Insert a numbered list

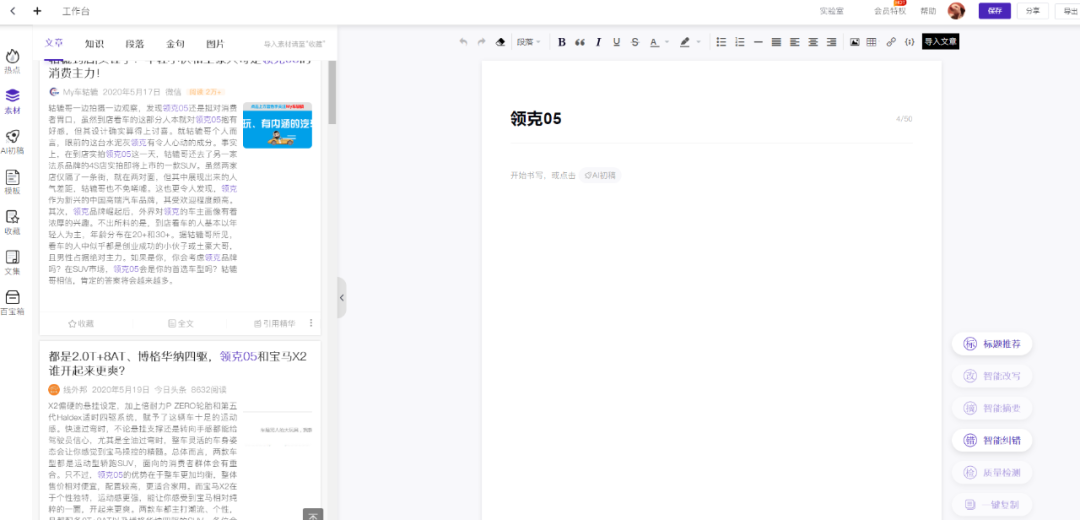(740, 42)
